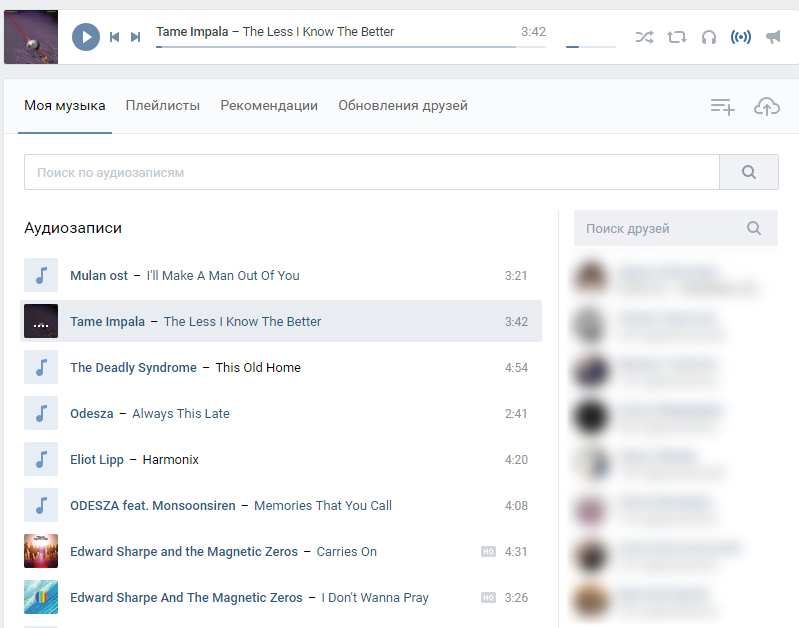Image resolution: width=799 pixels, height=628 pixels.
Task: Select the Carries On track title
Action: pyautogui.click(x=347, y=552)
